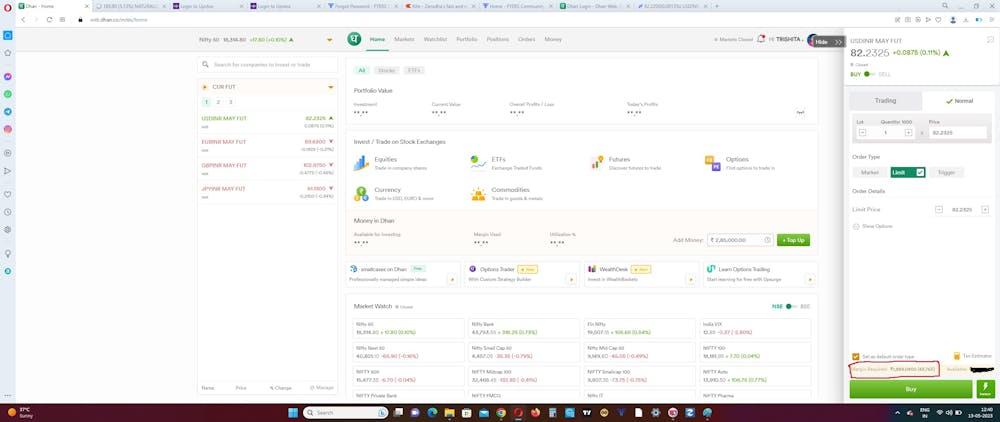
Task: Click the notification bell icon
Action: pos(761,40)
